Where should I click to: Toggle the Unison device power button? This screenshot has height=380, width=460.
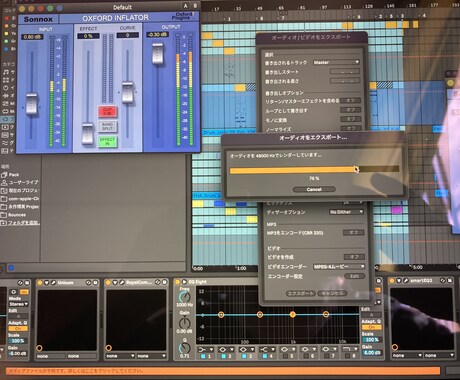point(40,283)
